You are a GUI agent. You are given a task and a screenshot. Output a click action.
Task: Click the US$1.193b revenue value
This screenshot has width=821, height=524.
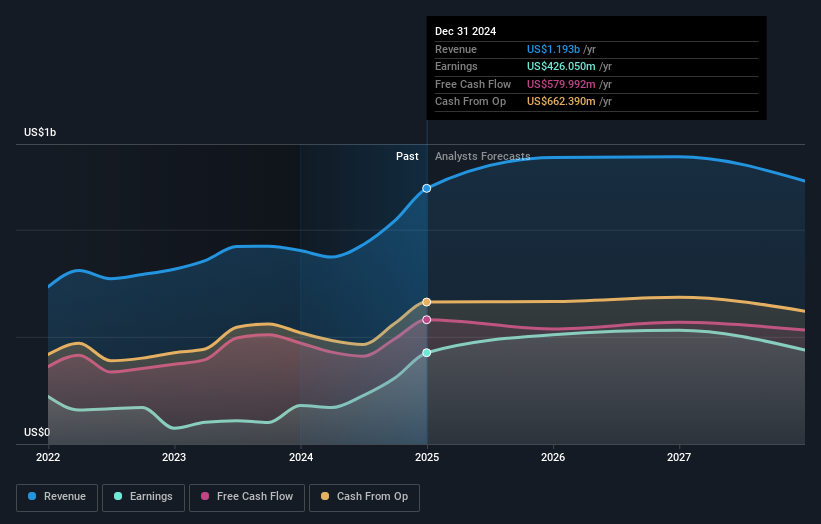[x=553, y=49]
